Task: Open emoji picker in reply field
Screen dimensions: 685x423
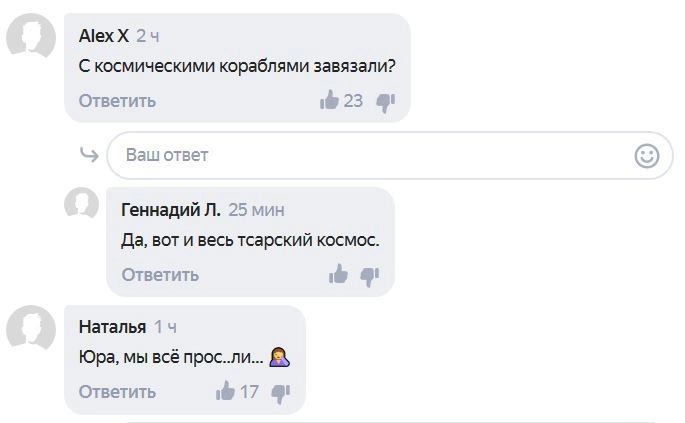Action: [x=647, y=156]
